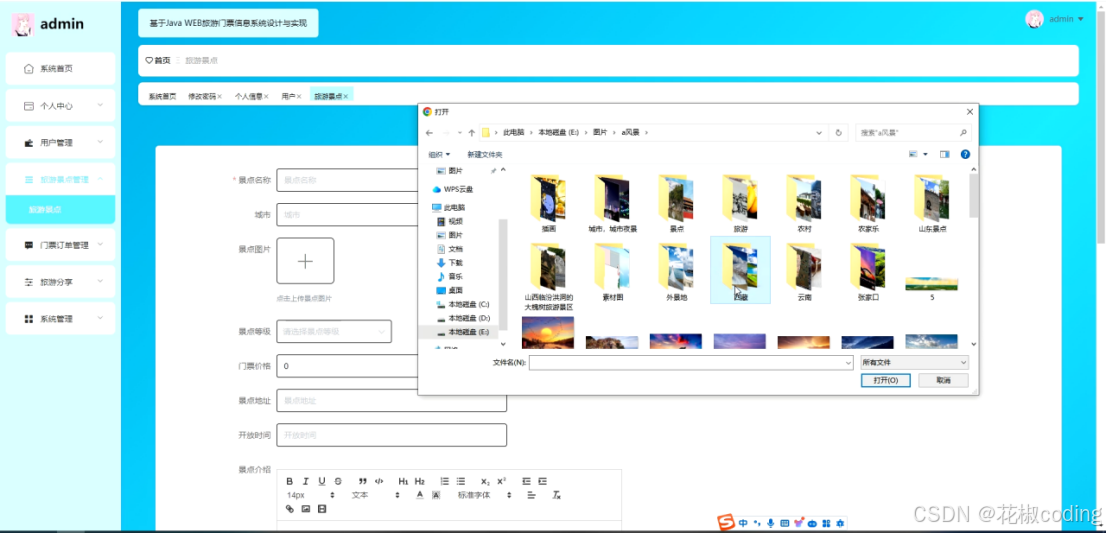Focus the 景点名称 input field
Screen dimensions: 1106x534
[347, 180]
